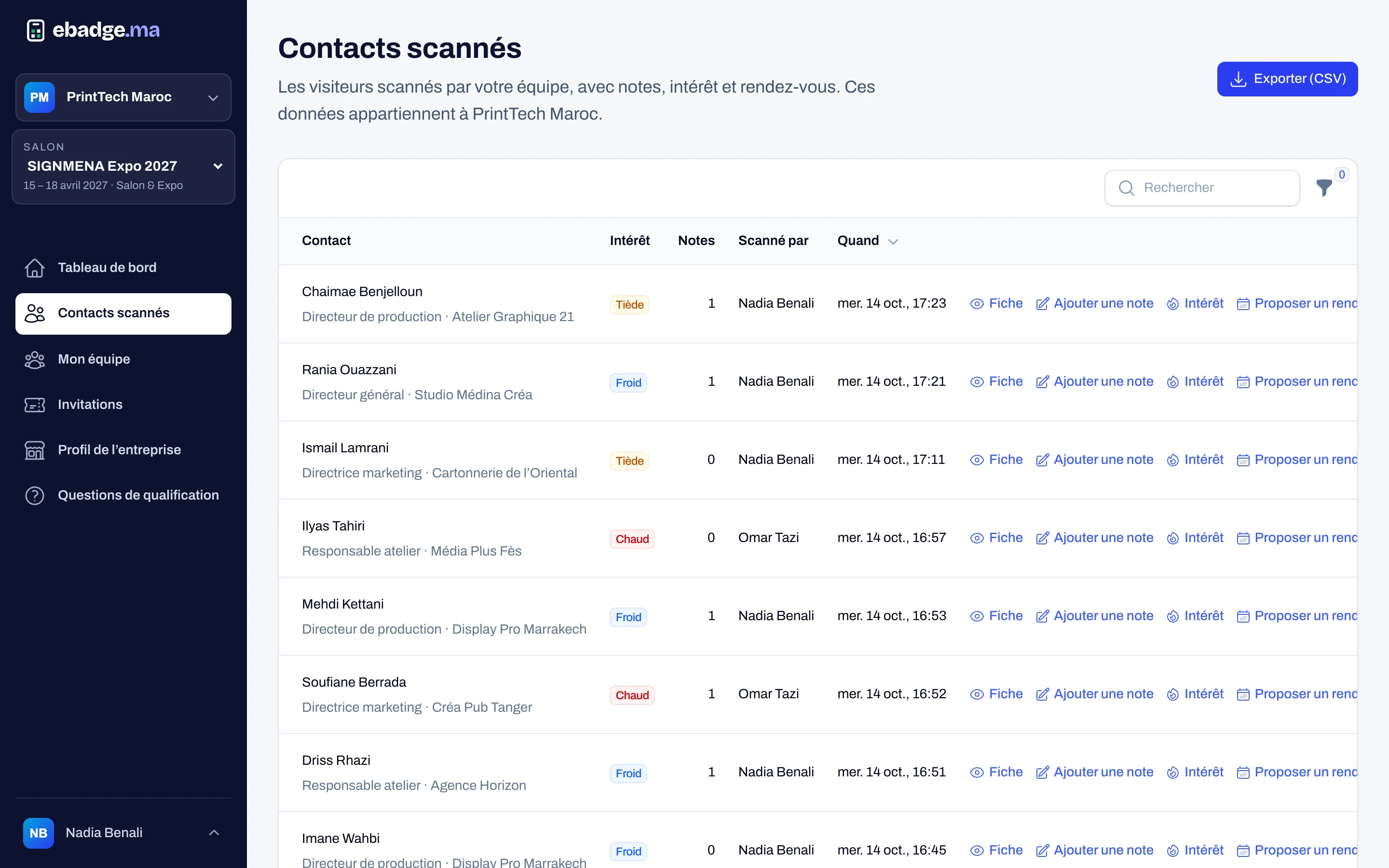This screenshot has height=868, width=1389.
Task: Click Ajouter une note for Chaimae Benjelloun
Action: pyautogui.click(x=1094, y=303)
